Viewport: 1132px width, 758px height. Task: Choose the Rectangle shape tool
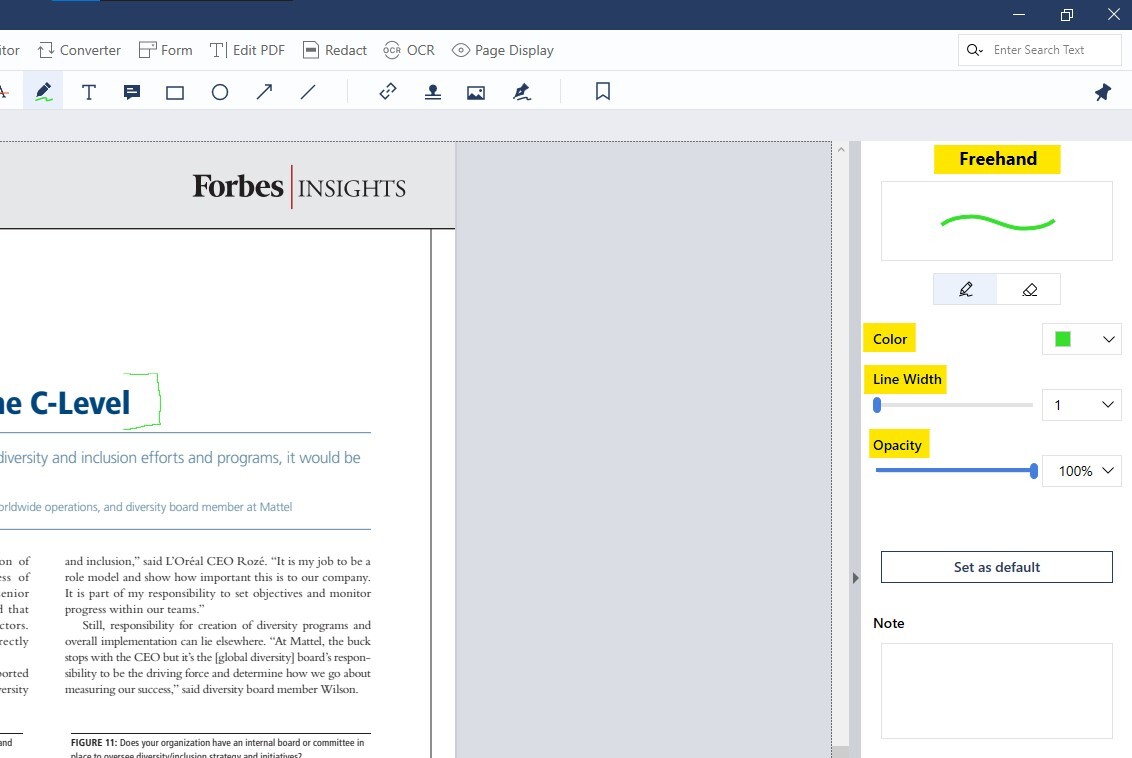175,92
